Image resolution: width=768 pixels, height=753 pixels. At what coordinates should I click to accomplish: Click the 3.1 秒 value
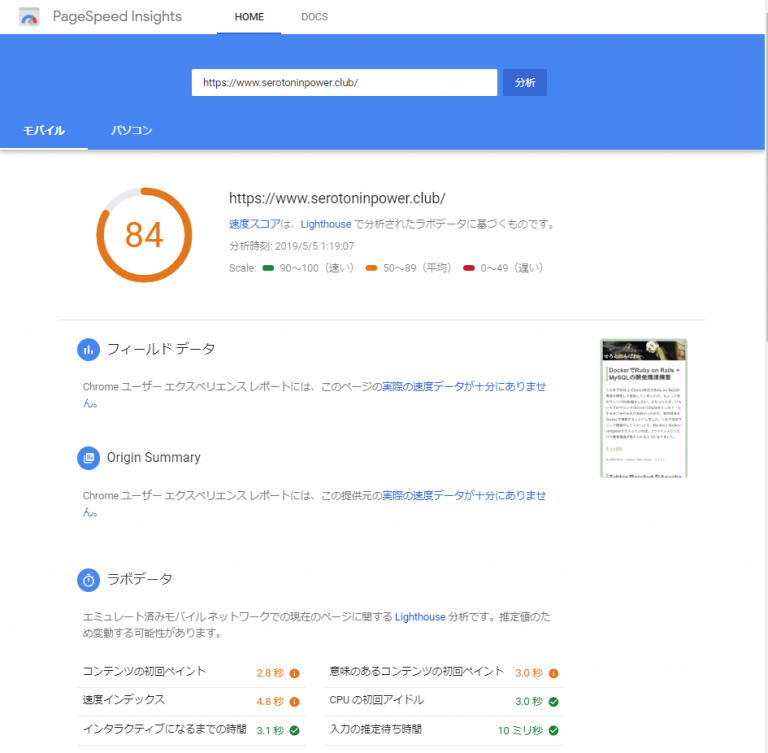tap(270, 730)
